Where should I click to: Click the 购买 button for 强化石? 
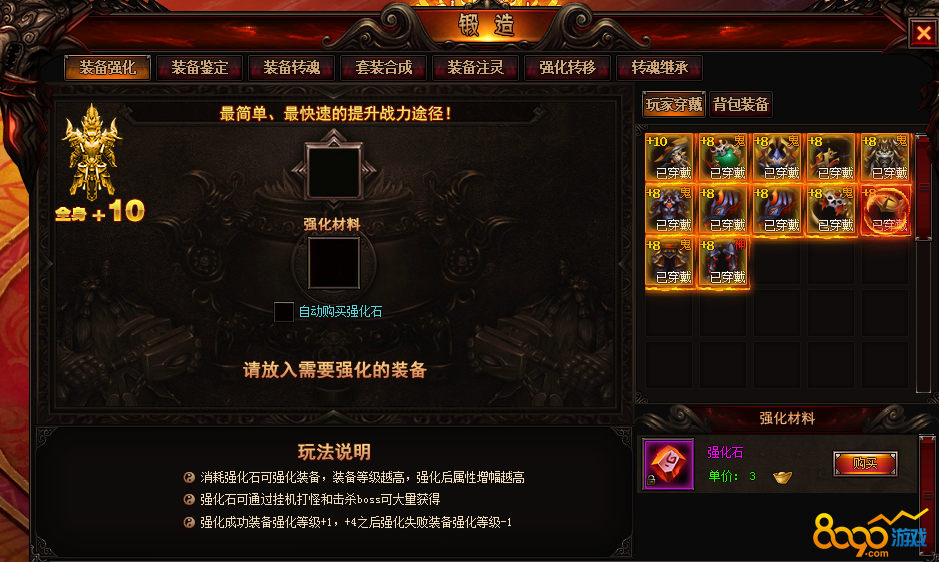click(x=865, y=464)
